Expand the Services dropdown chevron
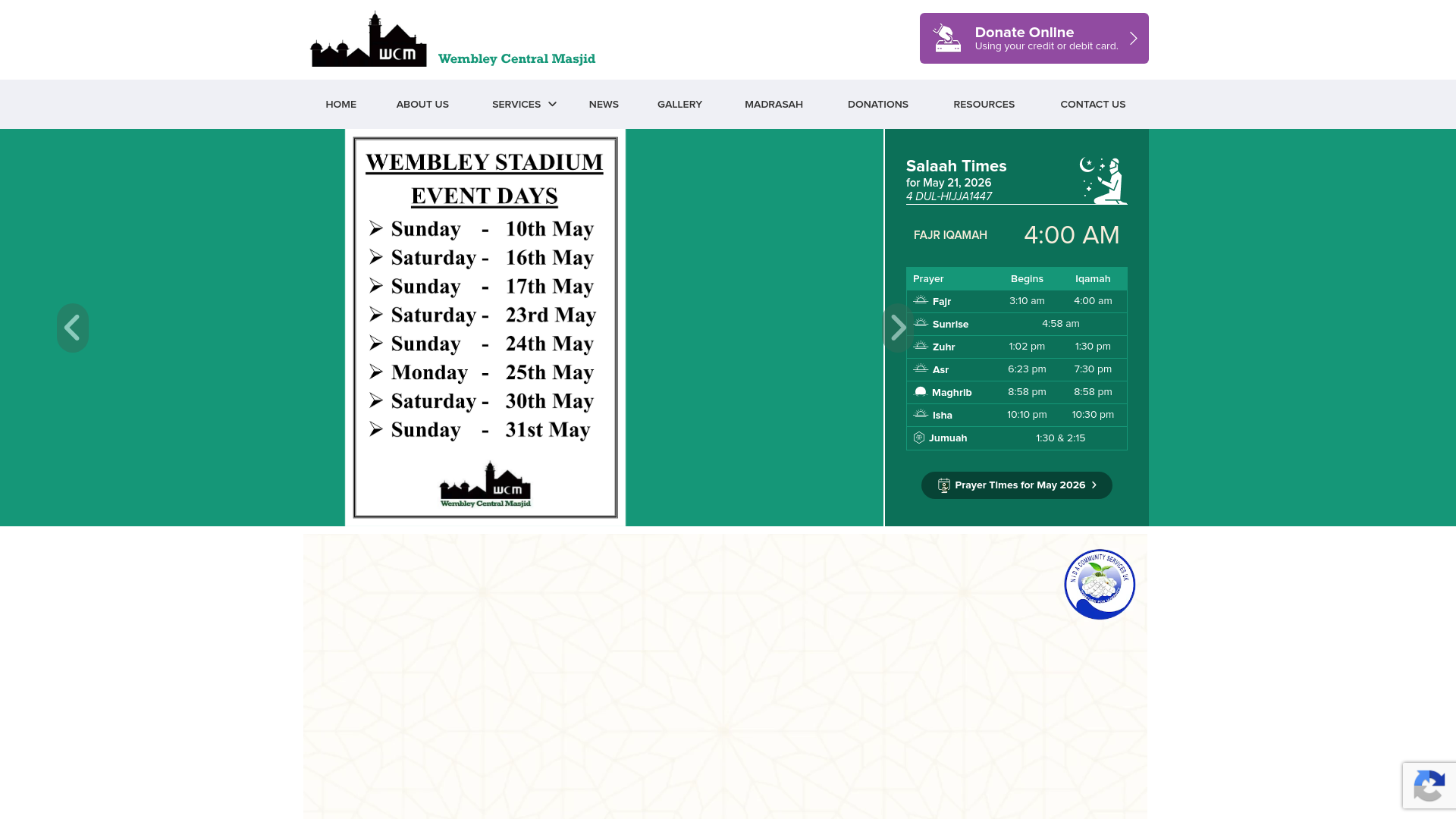1456x819 pixels. [553, 104]
